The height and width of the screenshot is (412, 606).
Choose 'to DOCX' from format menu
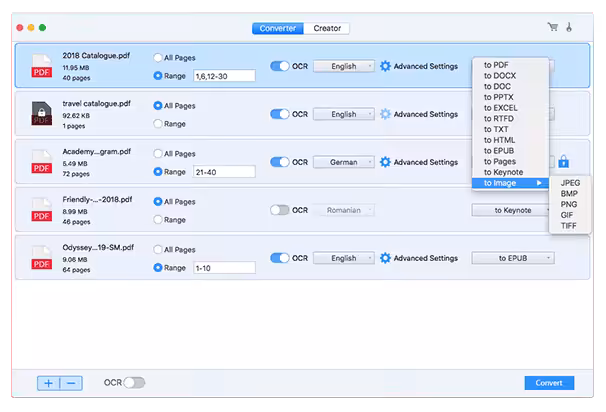pyautogui.click(x=500, y=75)
